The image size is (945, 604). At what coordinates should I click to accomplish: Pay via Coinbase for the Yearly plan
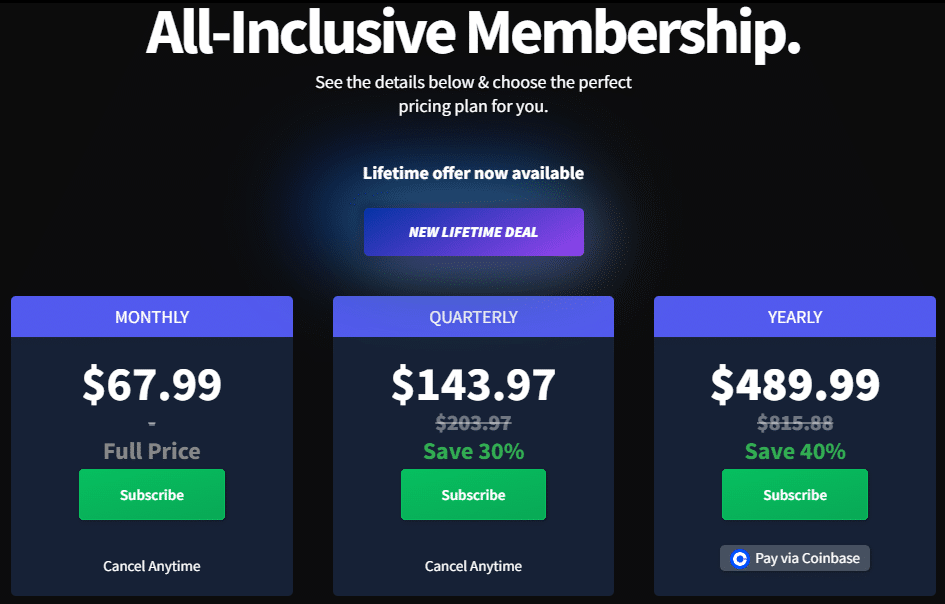point(795,558)
